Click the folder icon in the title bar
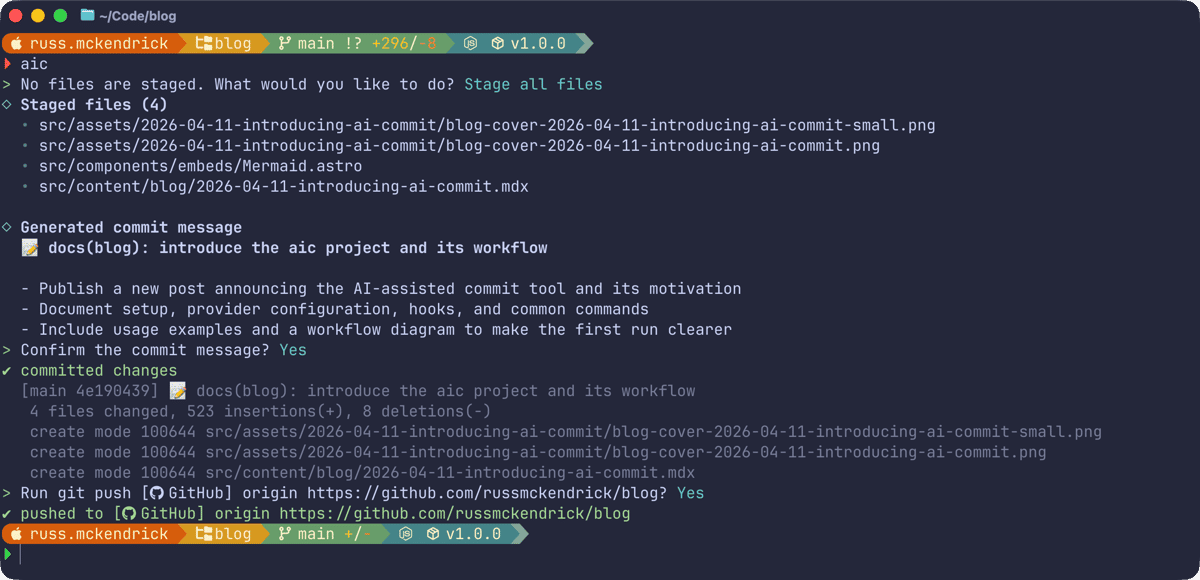 click(x=87, y=15)
